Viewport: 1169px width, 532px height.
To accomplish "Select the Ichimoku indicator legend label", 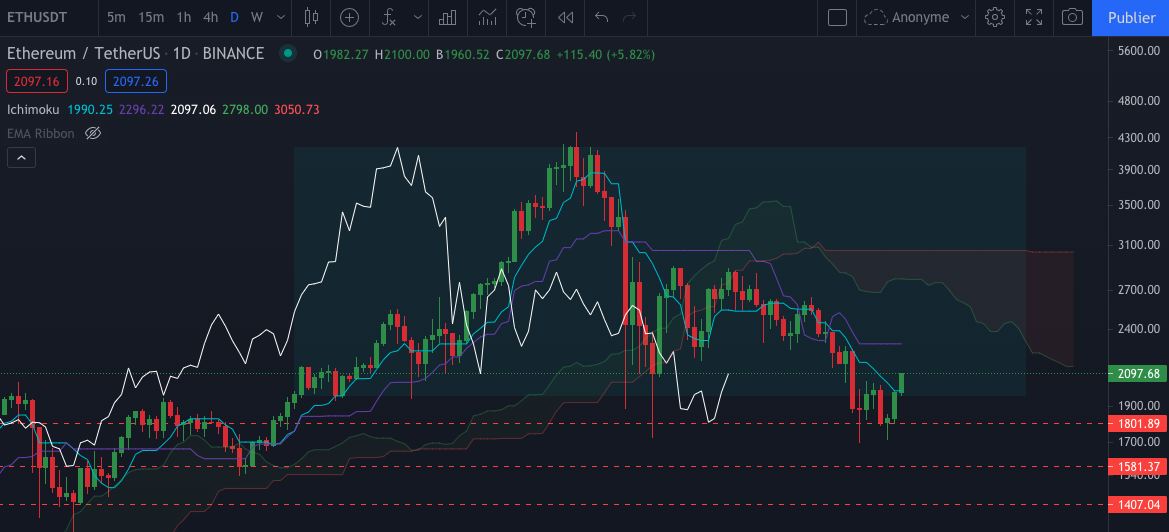I will tap(34, 110).
